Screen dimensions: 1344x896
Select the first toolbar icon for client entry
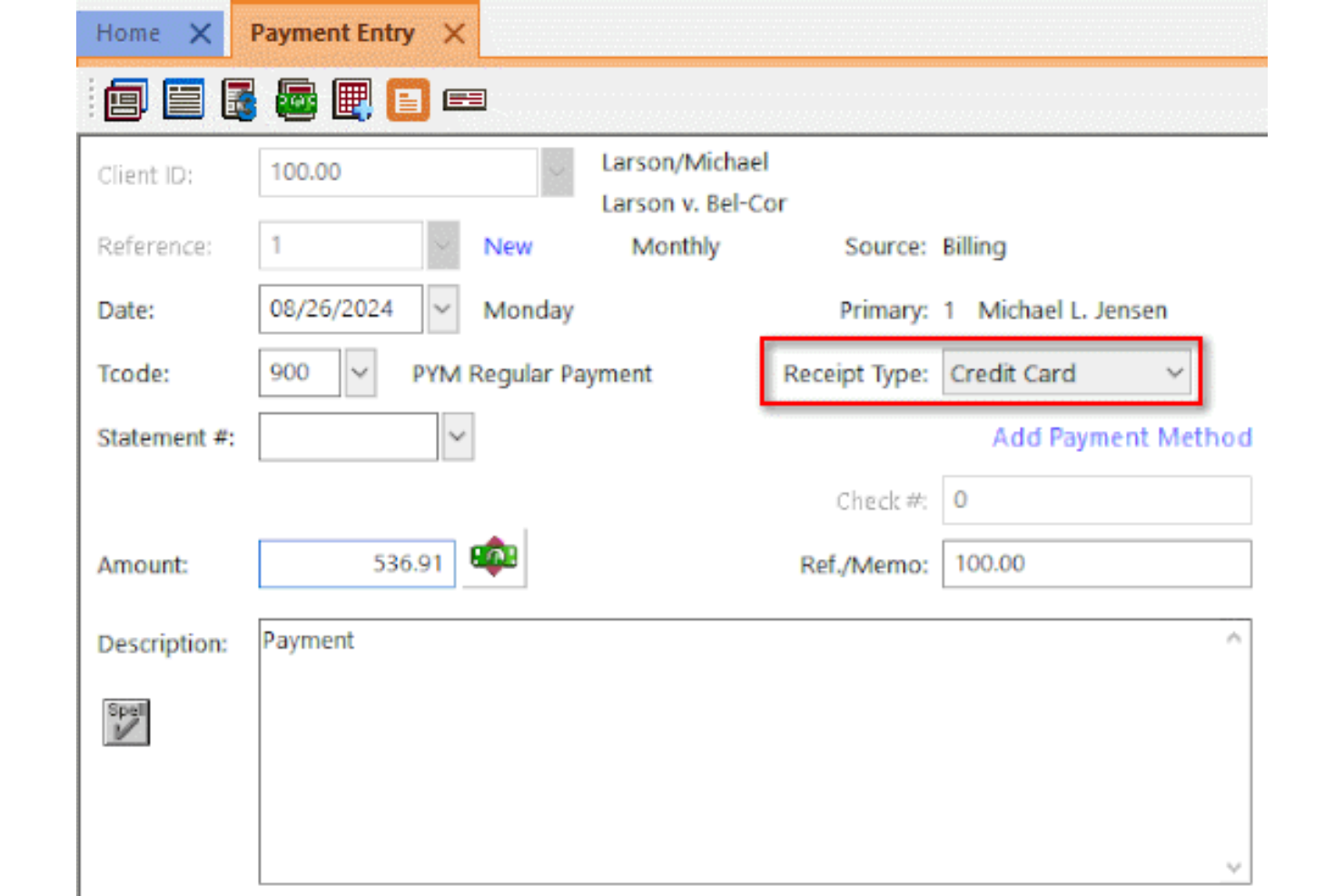coord(125,100)
